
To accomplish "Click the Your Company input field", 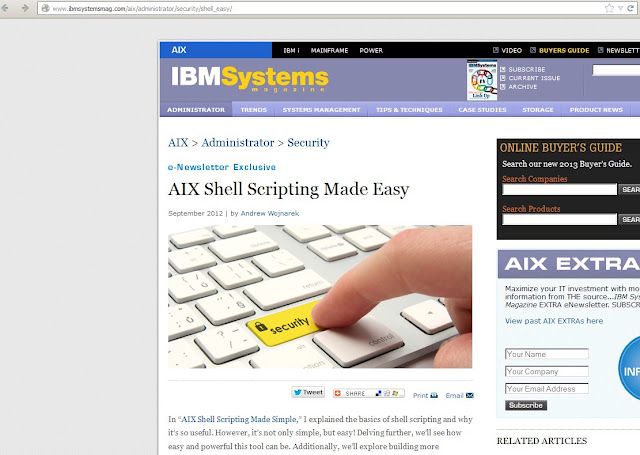I will pyautogui.click(x=547, y=371).
